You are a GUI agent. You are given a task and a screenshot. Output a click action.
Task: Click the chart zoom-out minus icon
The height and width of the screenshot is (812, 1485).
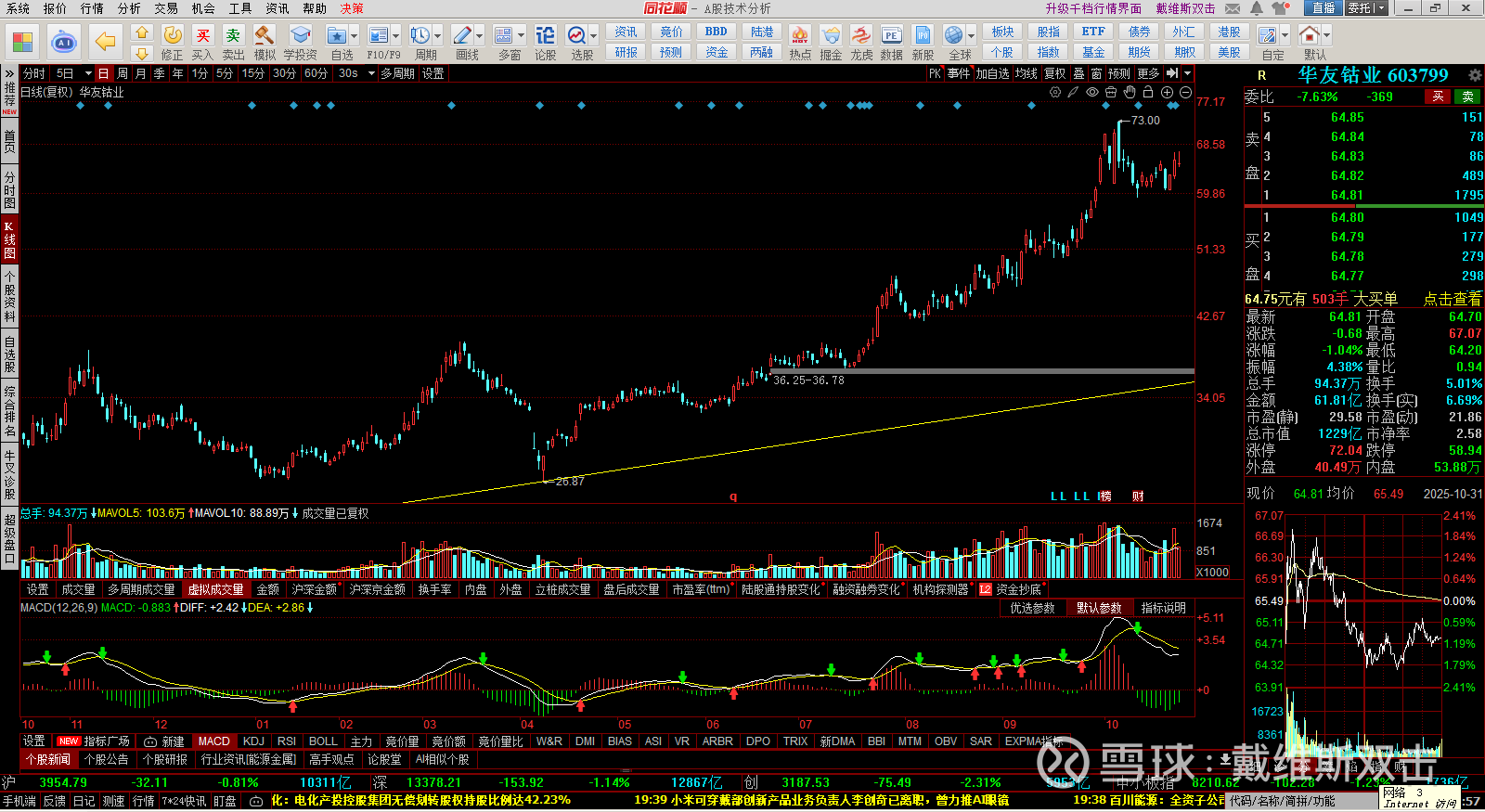1185,92
